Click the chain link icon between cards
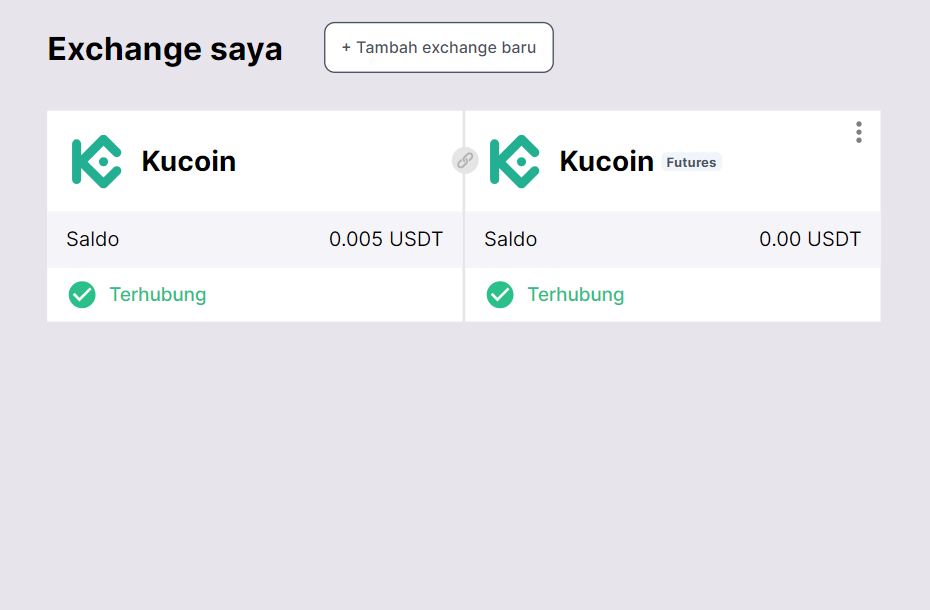 click(x=465, y=160)
